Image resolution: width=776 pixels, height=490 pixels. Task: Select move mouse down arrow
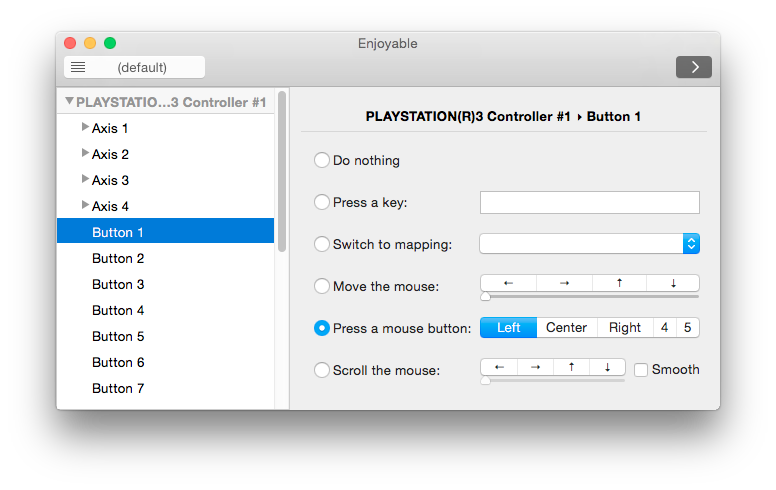coord(673,283)
